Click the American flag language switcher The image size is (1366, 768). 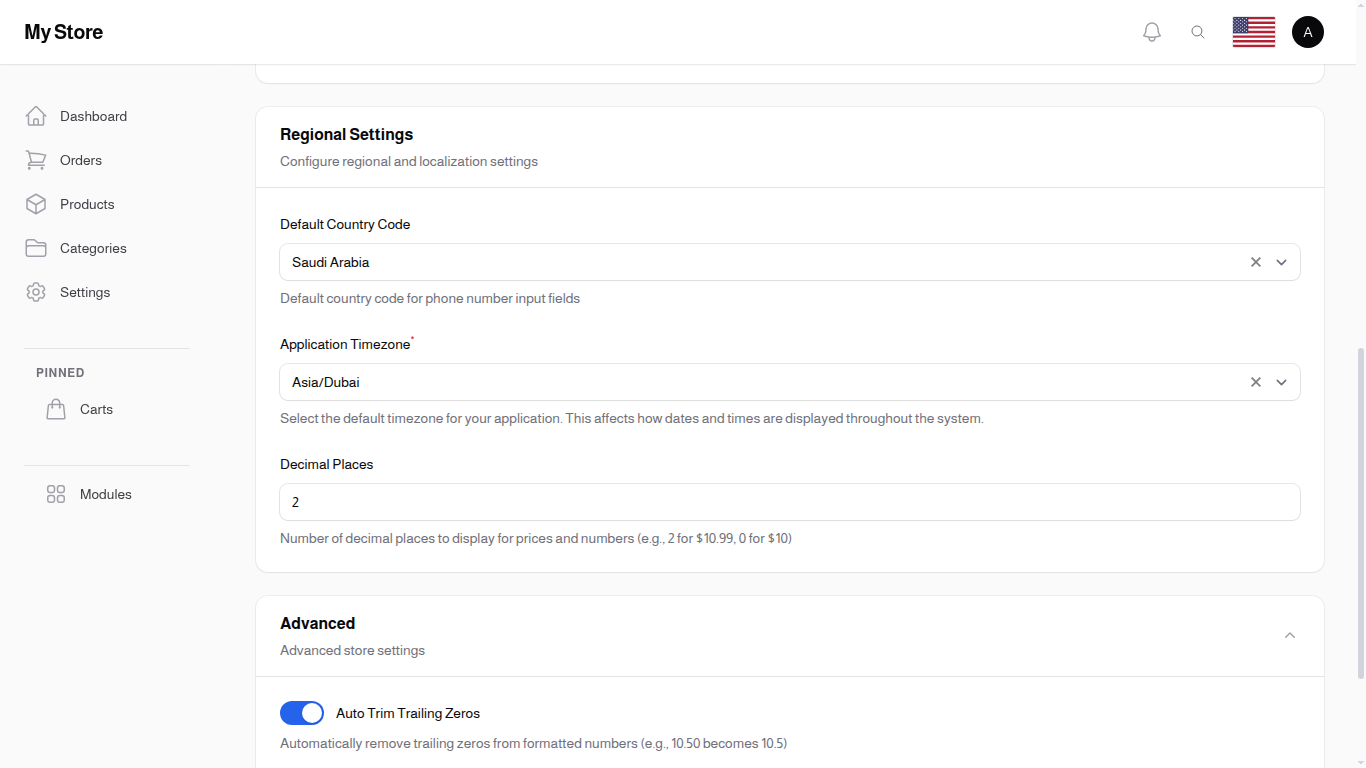(1253, 31)
